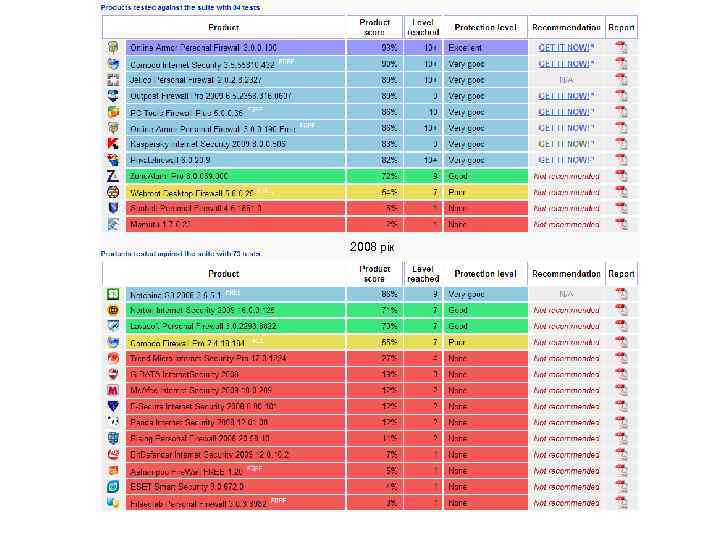Open PDF report for Norton Internet Security 2009
The image size is (720, 540).
pos(621,310)
